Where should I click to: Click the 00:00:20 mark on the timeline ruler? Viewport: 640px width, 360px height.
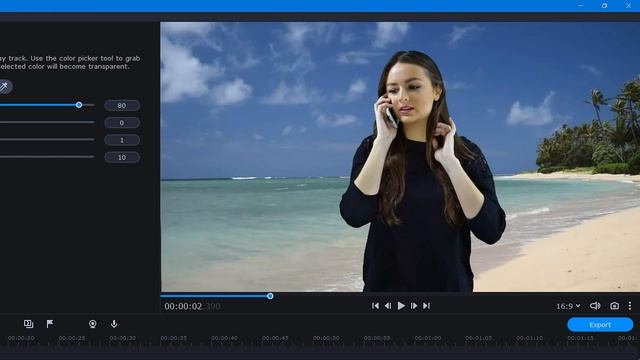click(21, 338)
